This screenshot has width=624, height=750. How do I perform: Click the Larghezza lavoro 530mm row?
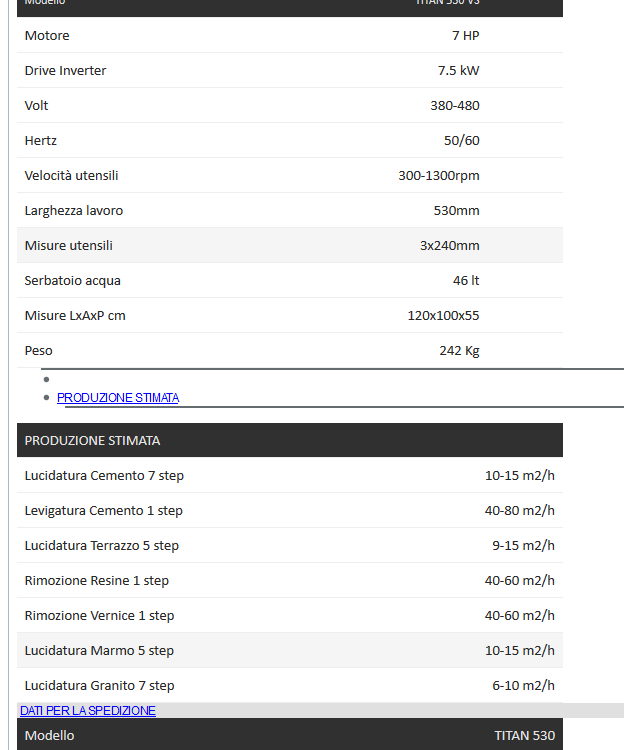(x=290, y=210)
